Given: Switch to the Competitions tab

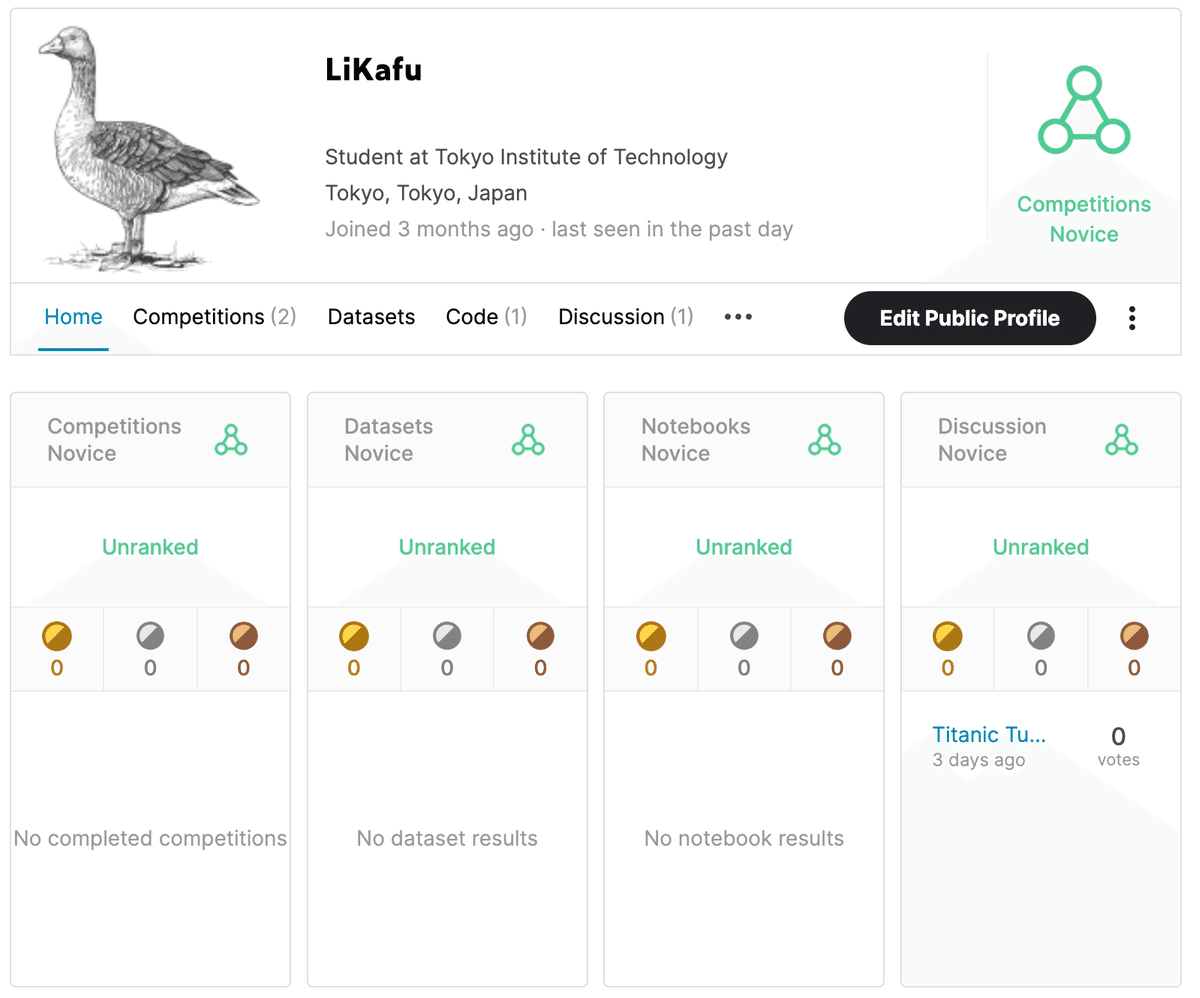Looking at the screenshot, I should (214, 317).
